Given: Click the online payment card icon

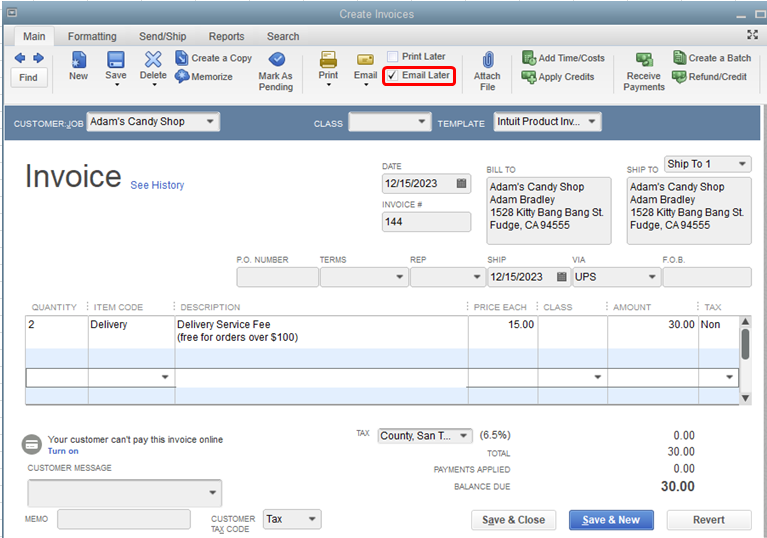Looking at the screenshot, I should (32, 445).
